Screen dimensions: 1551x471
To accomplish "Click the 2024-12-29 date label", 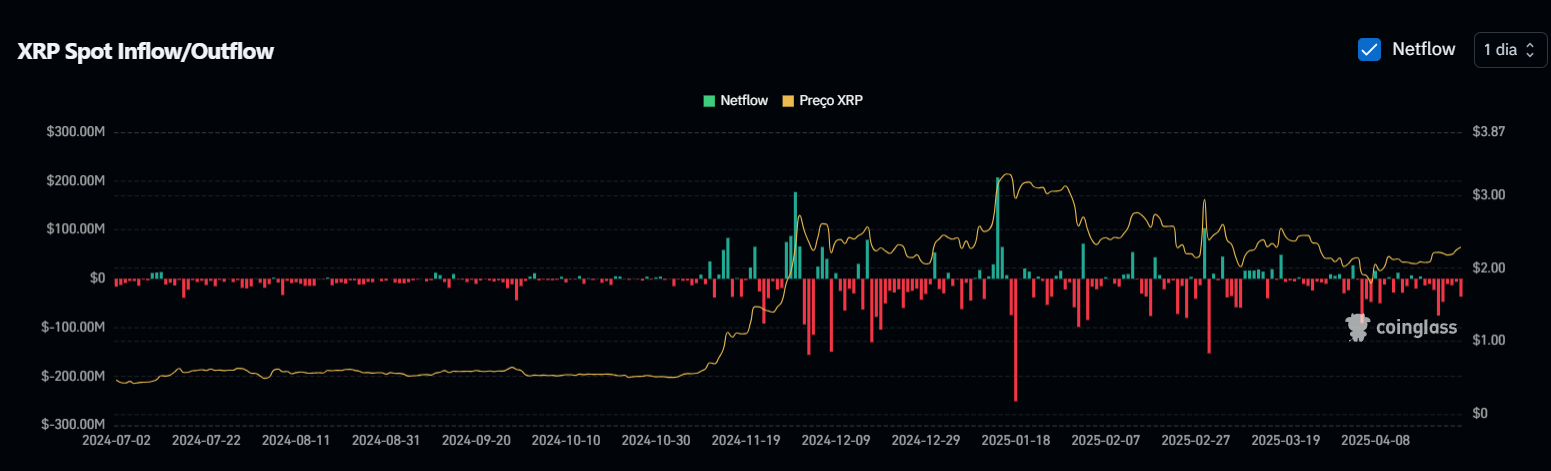I will (x=926, y=439).
